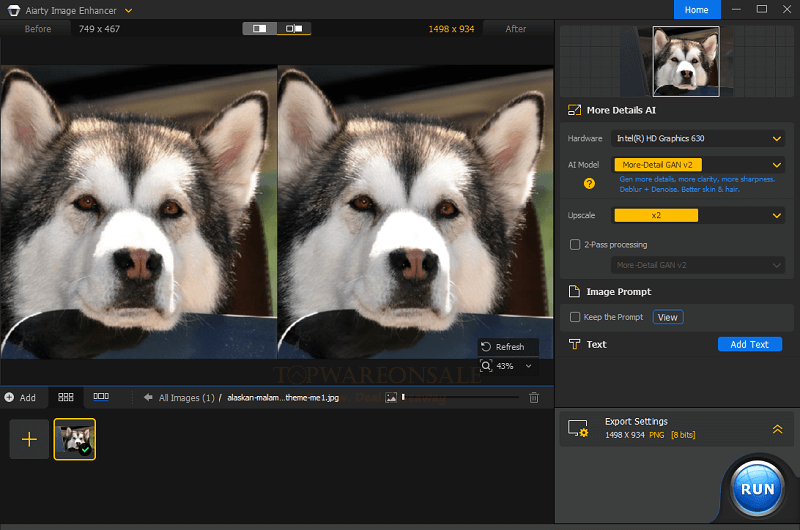The image size is (800, 530).
Task: Click the All Images (1) breadcrumb
Action: (x=187, y=397)
